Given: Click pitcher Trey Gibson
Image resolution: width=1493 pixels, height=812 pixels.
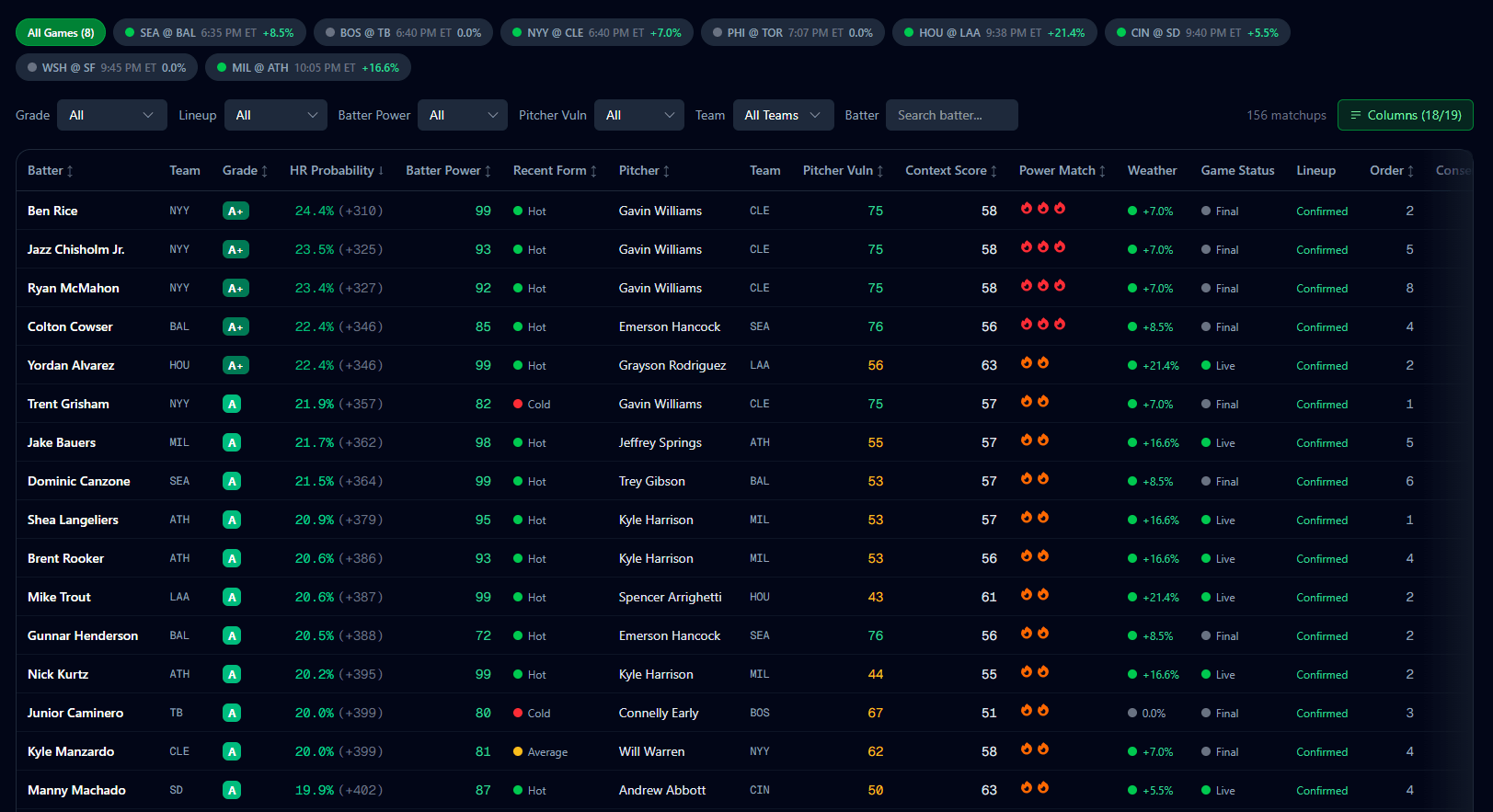Looking at the screenshot, I should coord(652,481).
